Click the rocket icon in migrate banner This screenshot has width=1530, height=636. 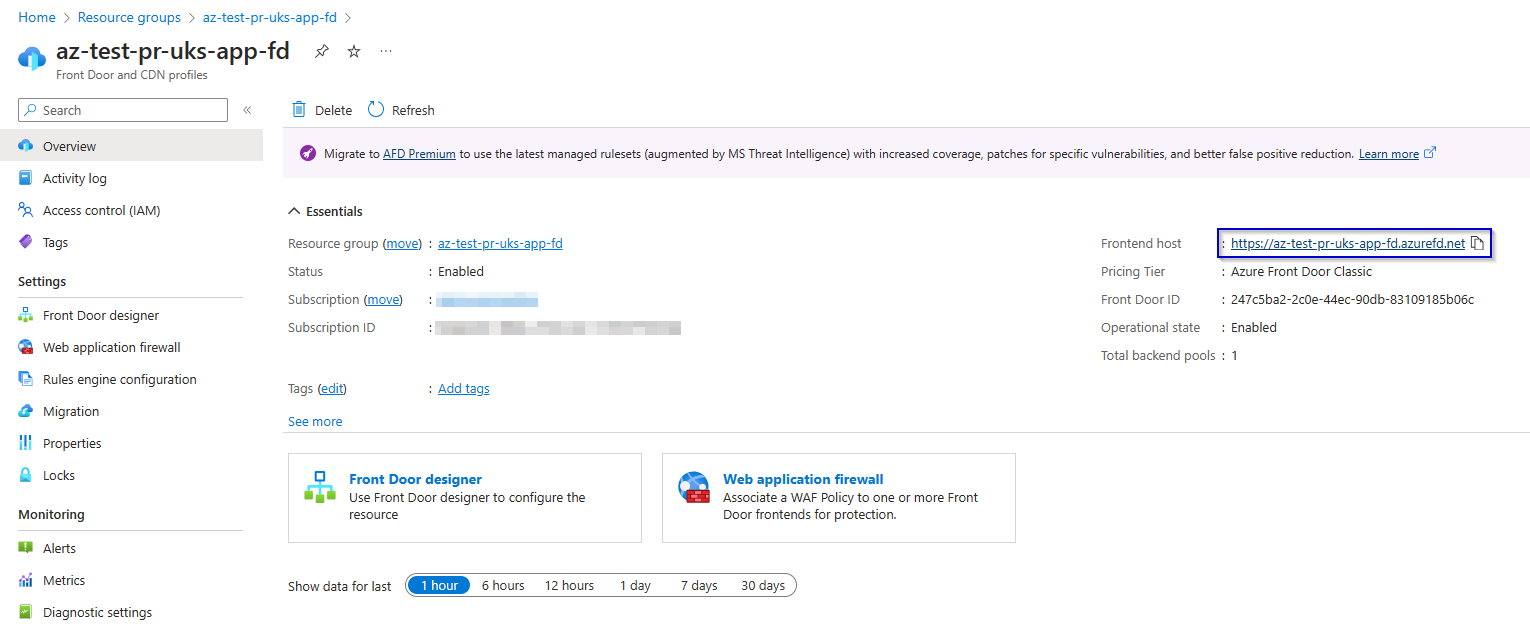pos(308,154)
